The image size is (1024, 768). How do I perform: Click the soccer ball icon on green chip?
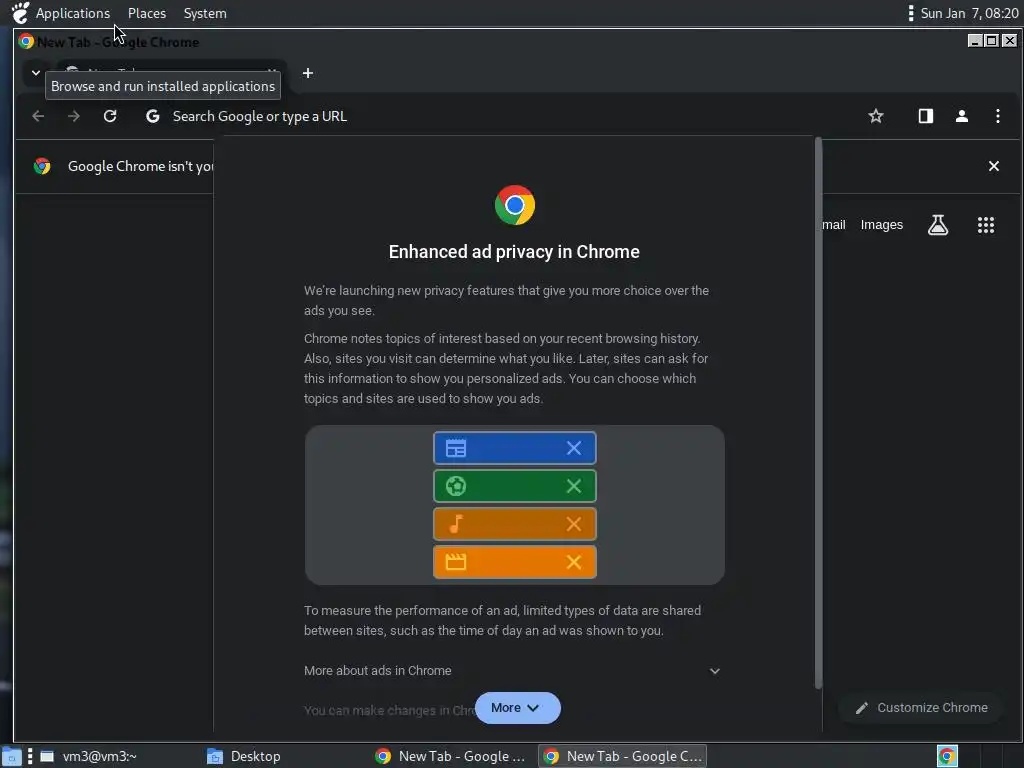tap(456, 486)
